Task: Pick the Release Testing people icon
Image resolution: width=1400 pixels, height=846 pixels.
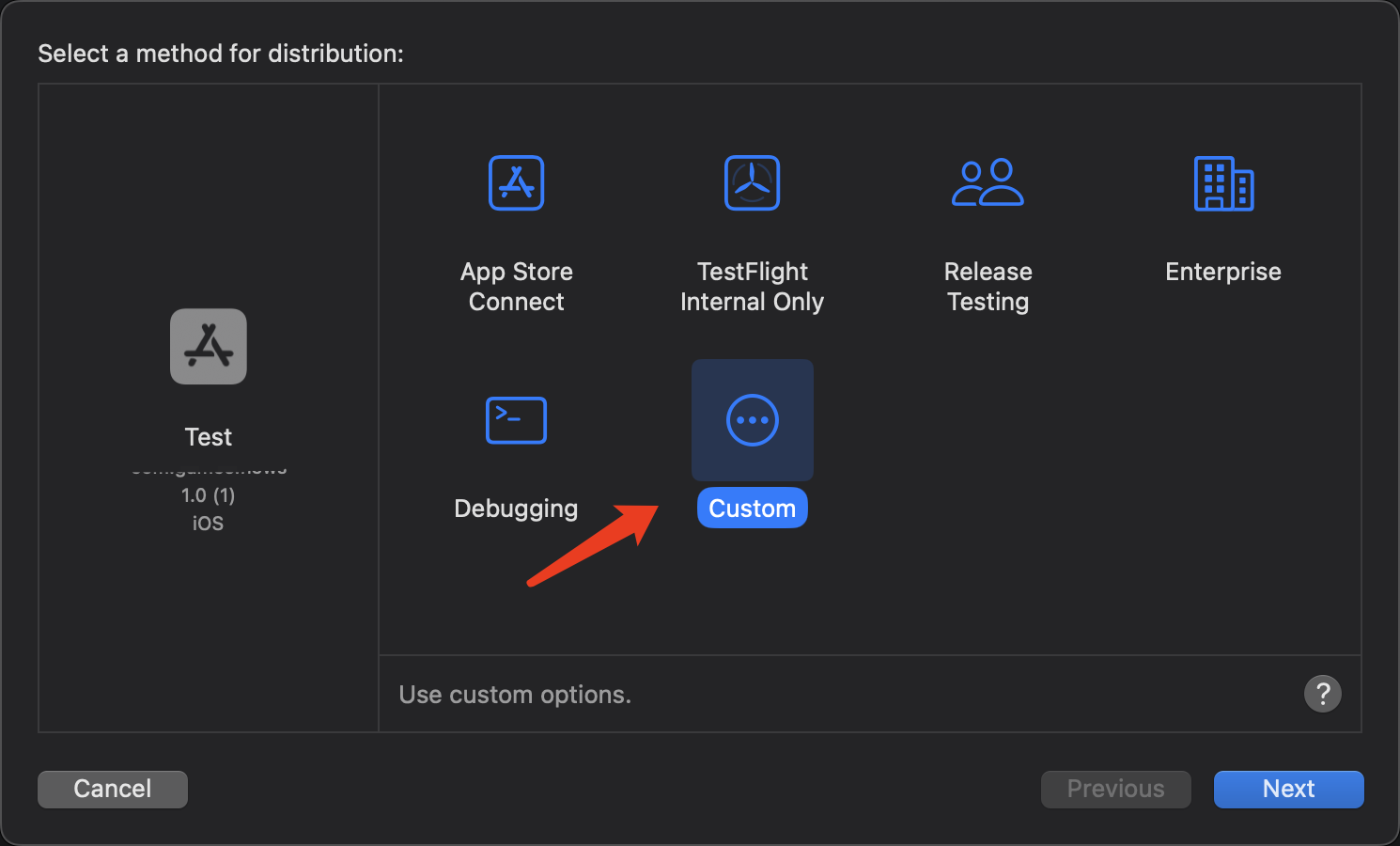Action: point(988,183)
